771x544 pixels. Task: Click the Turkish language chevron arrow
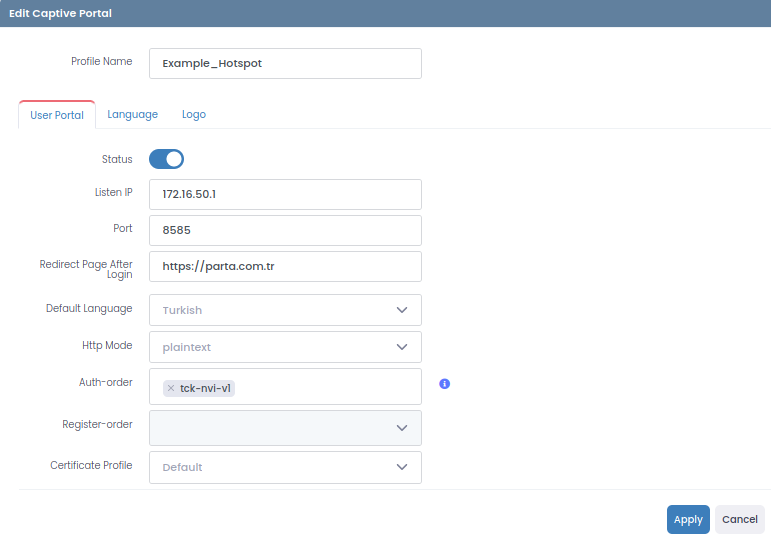[402, 310]
